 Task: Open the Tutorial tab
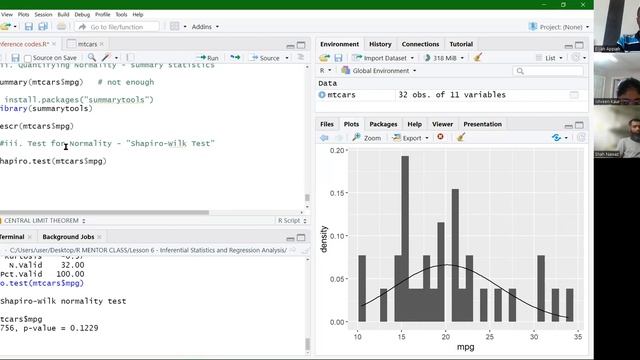coord(461,44)
